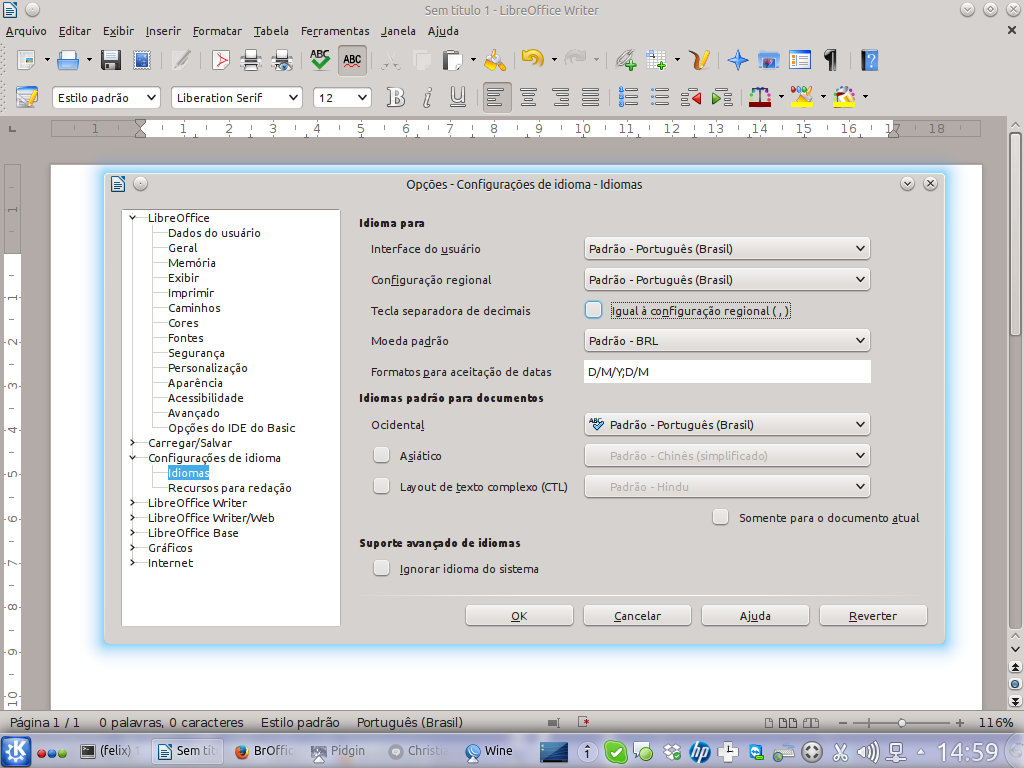
Task: Click the volume speaker tray icon
Action: pyautogui.click(x=868, y=752)
